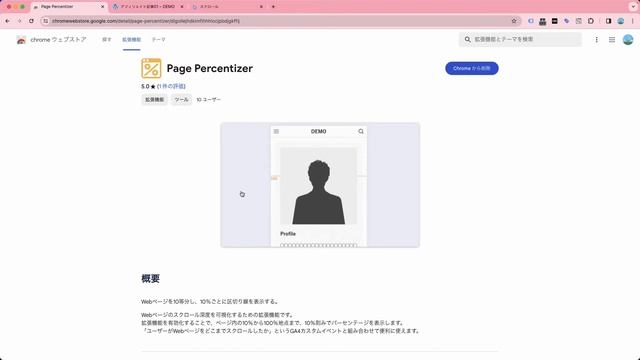
Task: Open the テーマ navigation tab
Action: coord(158,40)
